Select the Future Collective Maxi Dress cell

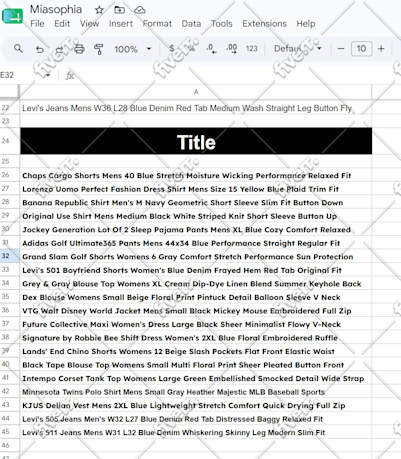click(196, 324)
